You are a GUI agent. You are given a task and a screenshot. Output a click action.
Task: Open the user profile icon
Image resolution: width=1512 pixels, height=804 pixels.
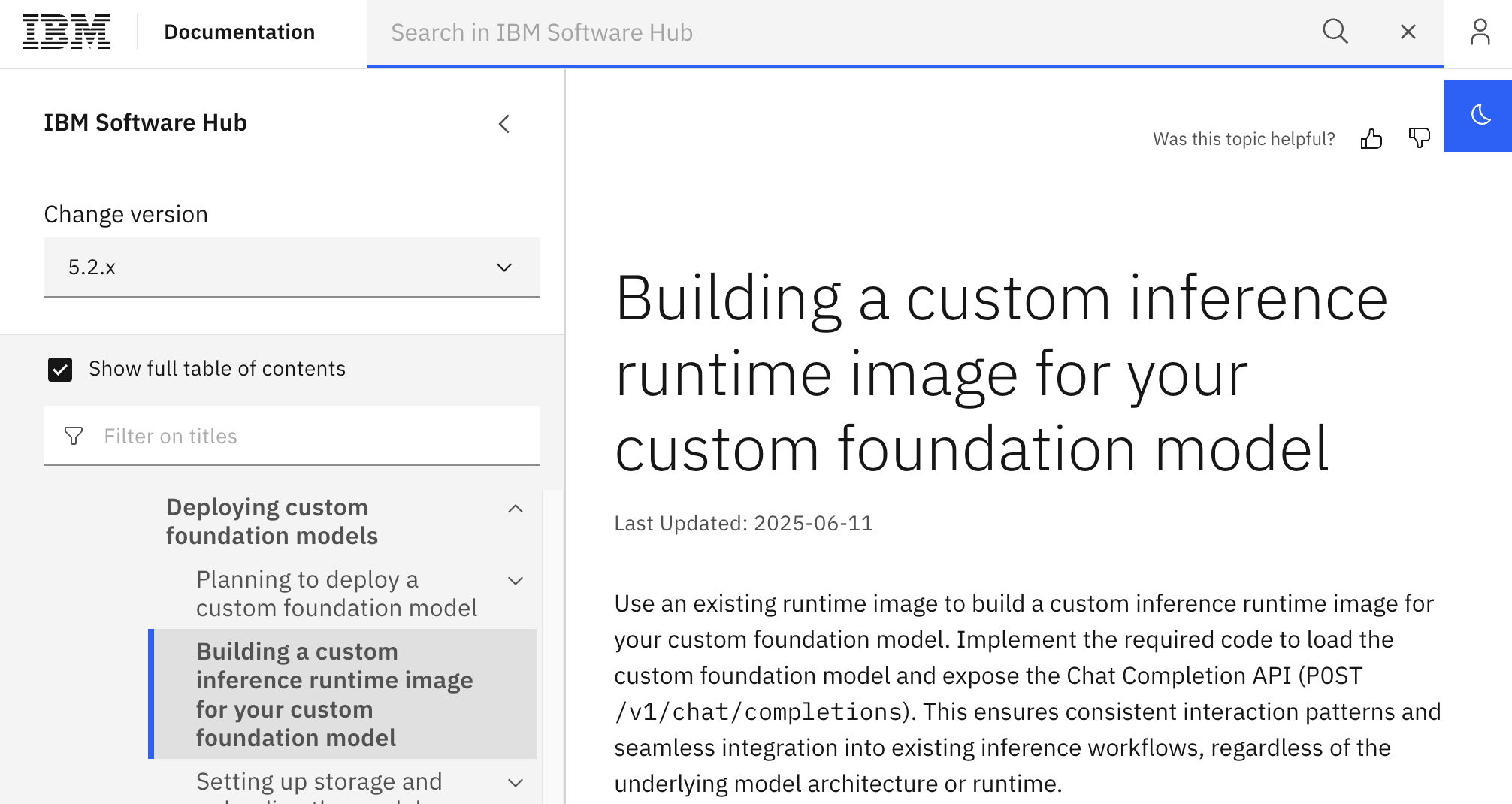[1480, 32]
